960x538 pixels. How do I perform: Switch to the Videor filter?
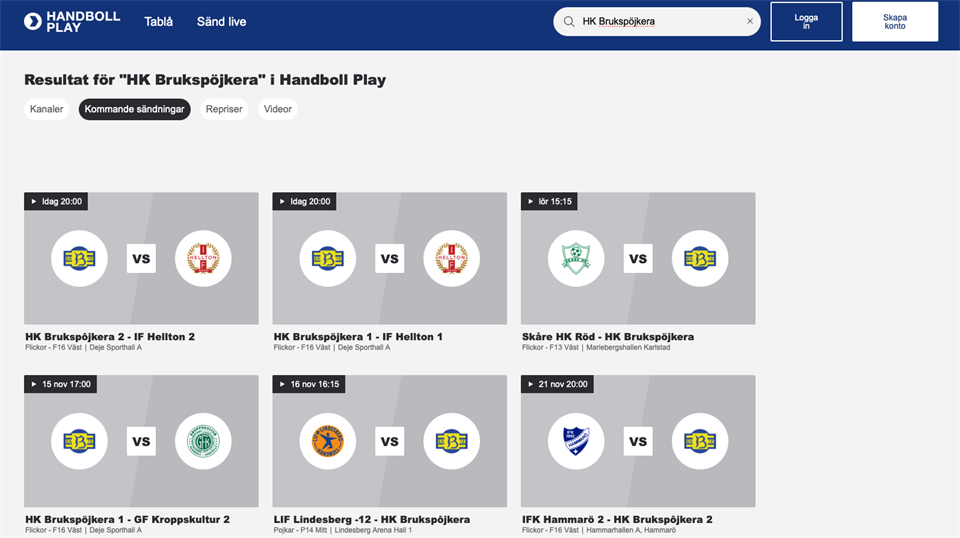point(278,109)
